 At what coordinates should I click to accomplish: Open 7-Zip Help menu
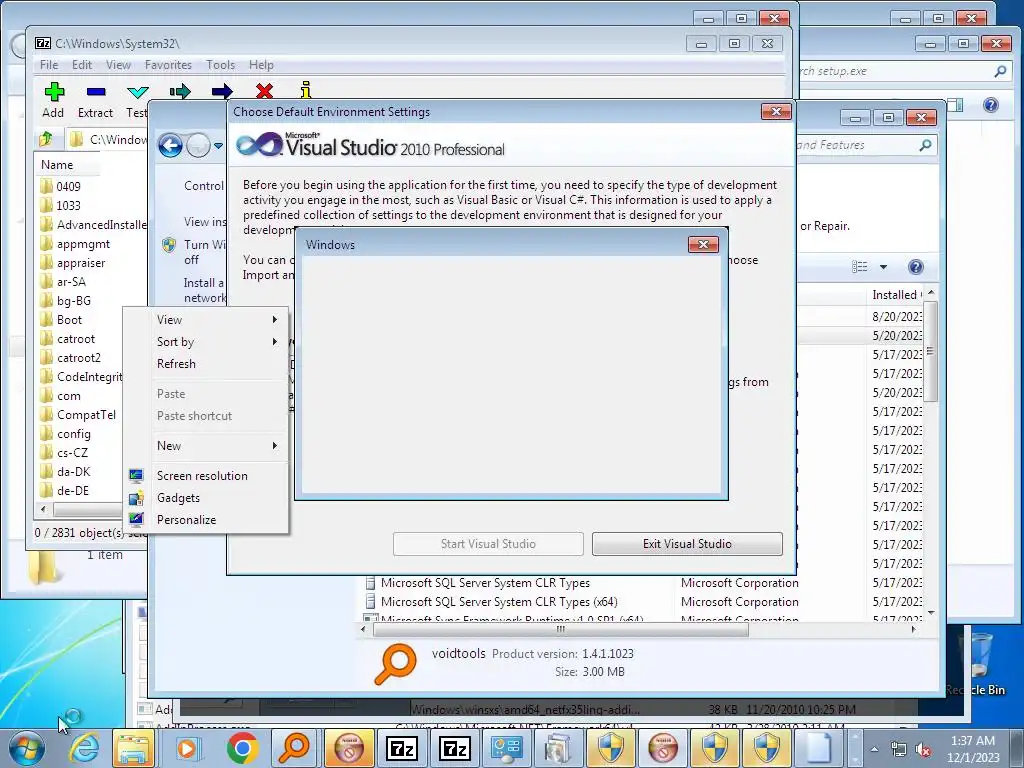(261, 65)
